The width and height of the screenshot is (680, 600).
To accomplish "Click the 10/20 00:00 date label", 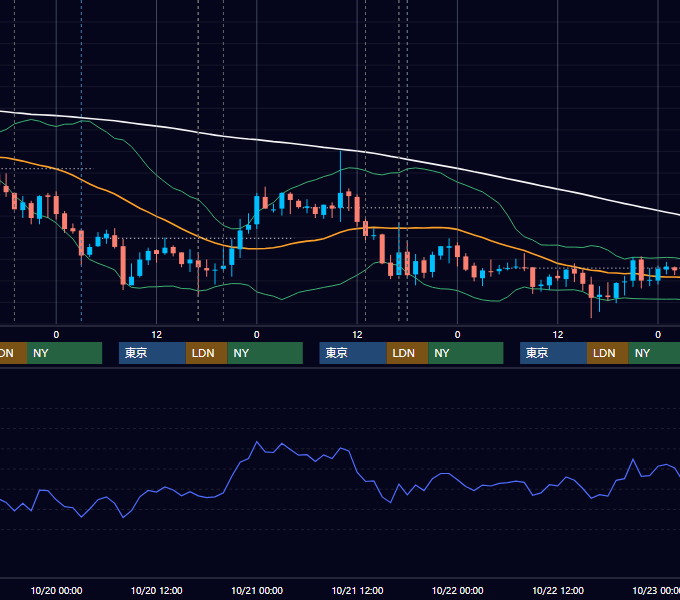I will click(56, 590).
